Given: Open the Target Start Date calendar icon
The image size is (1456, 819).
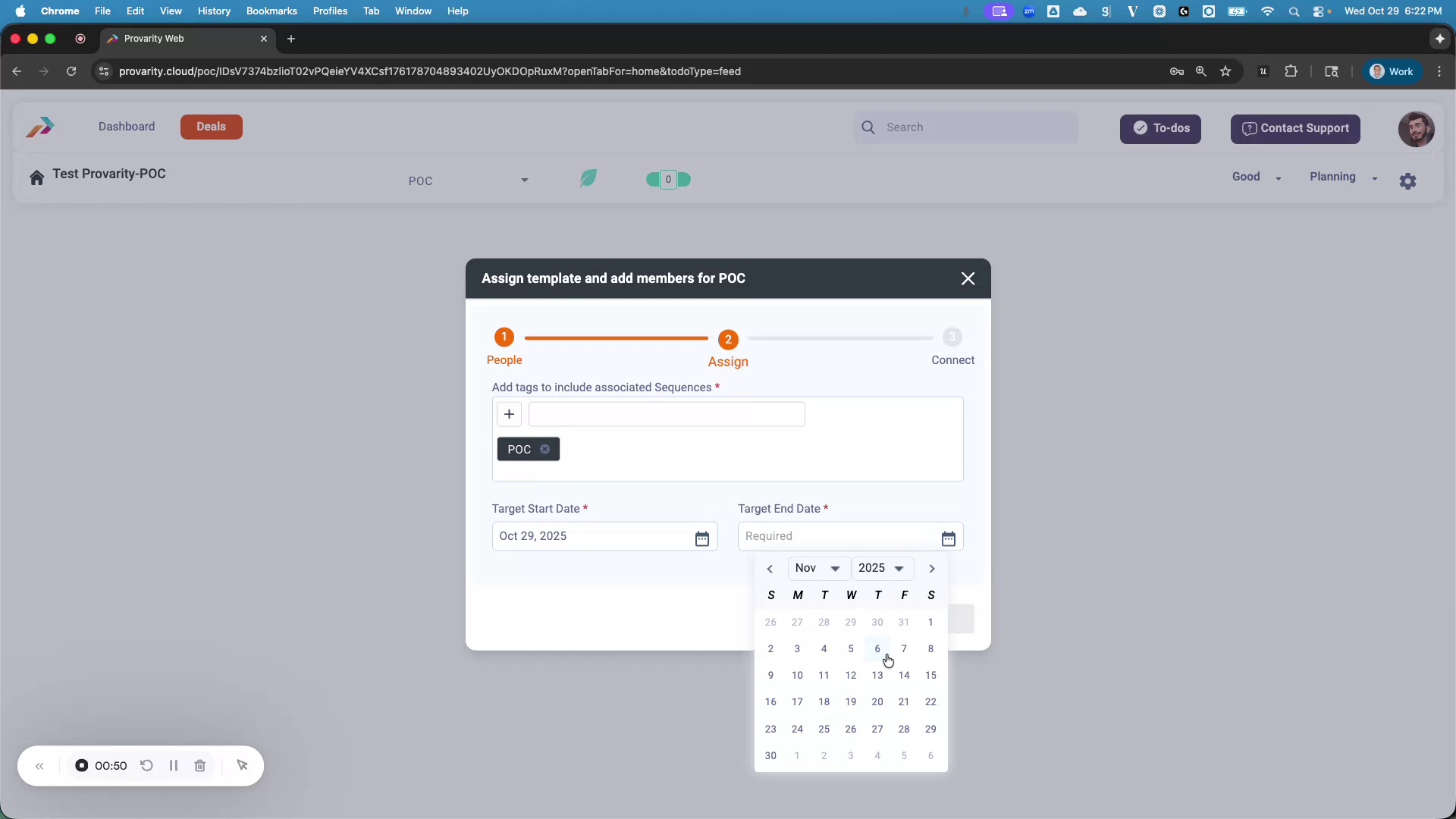Looking at the screenshot, I should 702,538.
